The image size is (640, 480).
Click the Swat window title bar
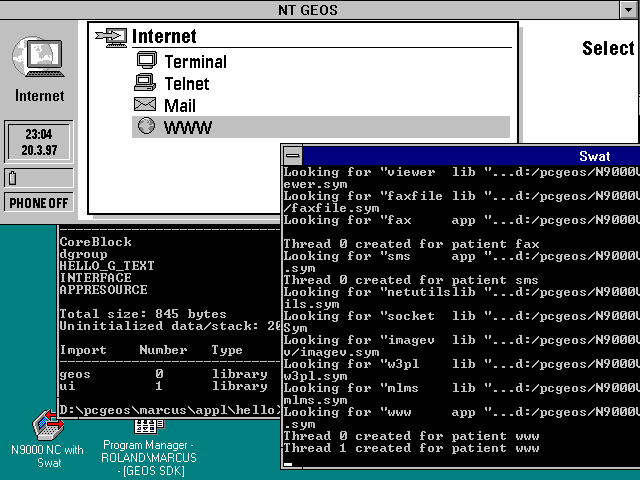(x=471, y=156)
